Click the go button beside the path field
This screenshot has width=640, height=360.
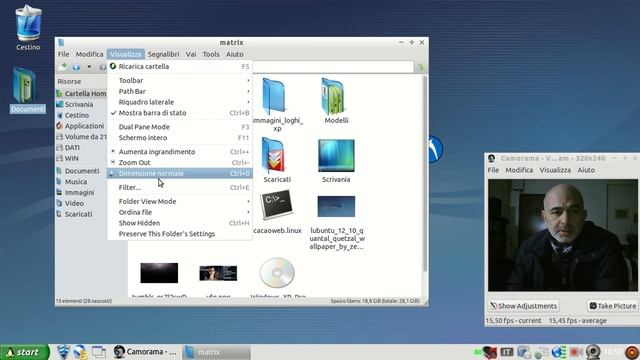tap(420, 67)
